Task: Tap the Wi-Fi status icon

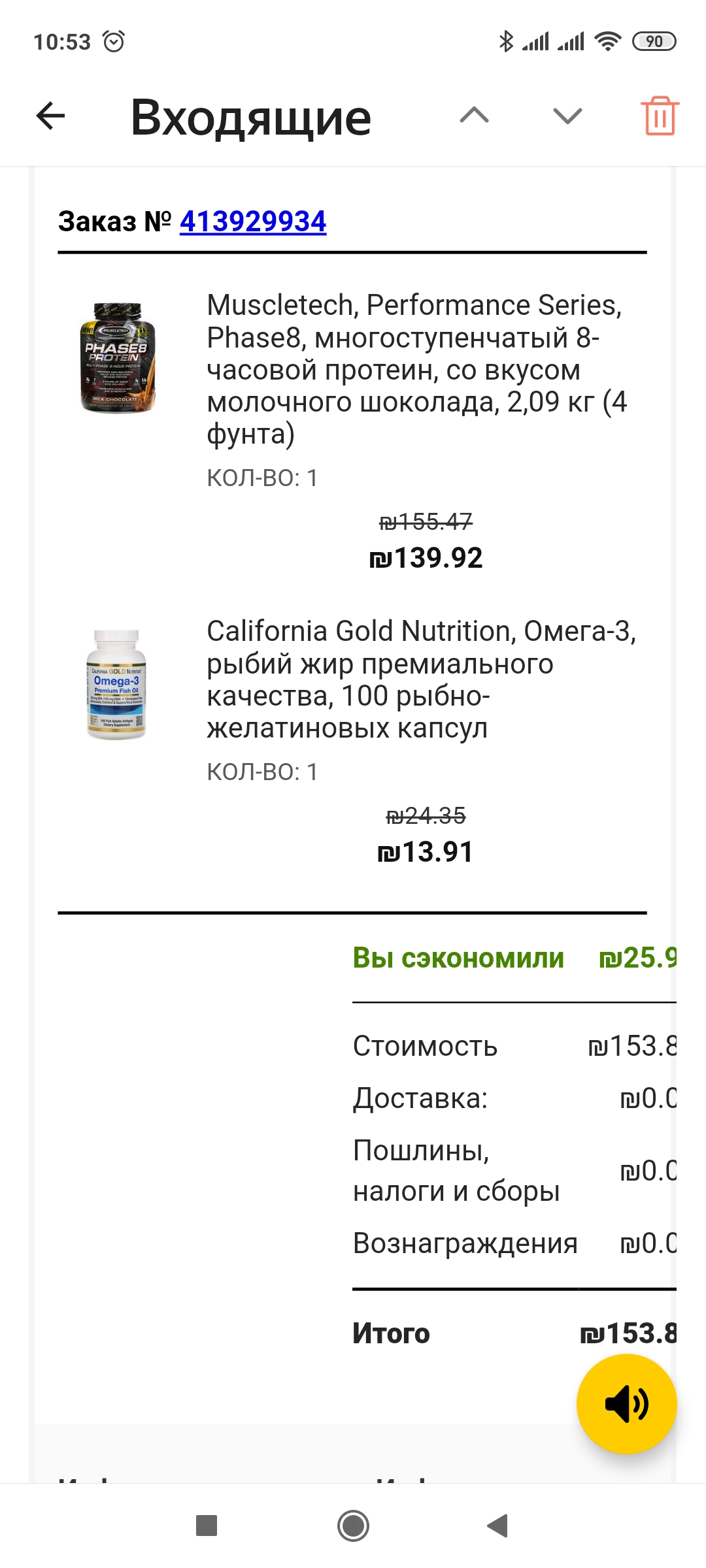Action: (x=607, y=42)
